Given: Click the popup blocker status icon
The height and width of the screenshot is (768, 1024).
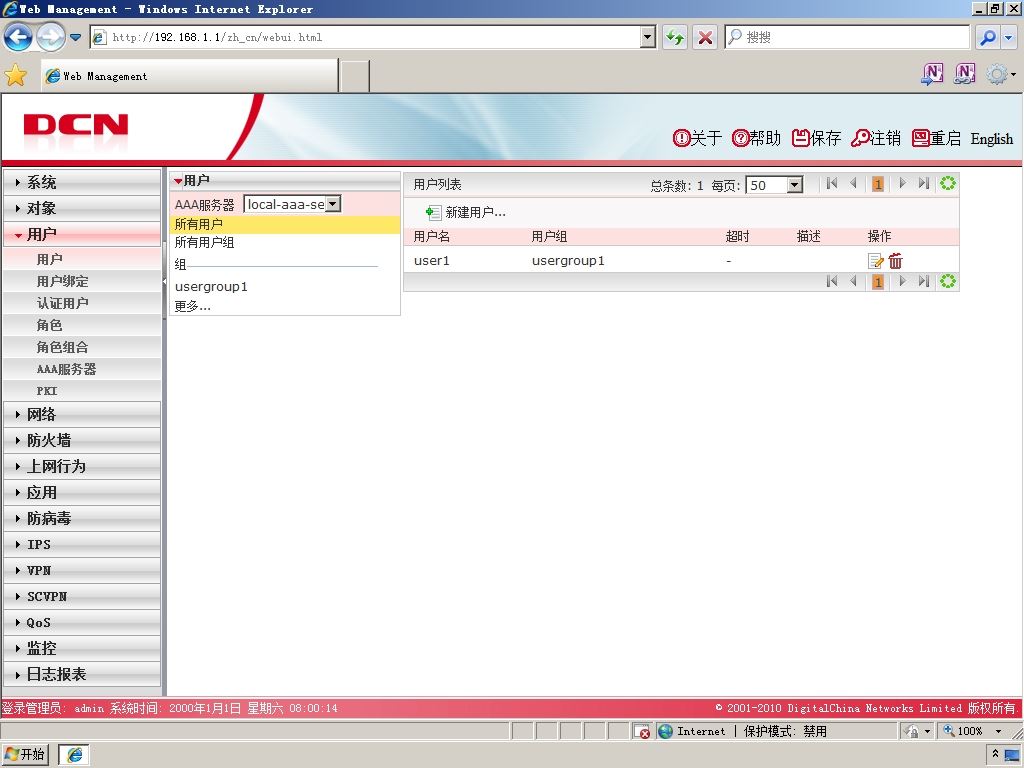Looking at the screenshot, I should [x=641, y=731].
